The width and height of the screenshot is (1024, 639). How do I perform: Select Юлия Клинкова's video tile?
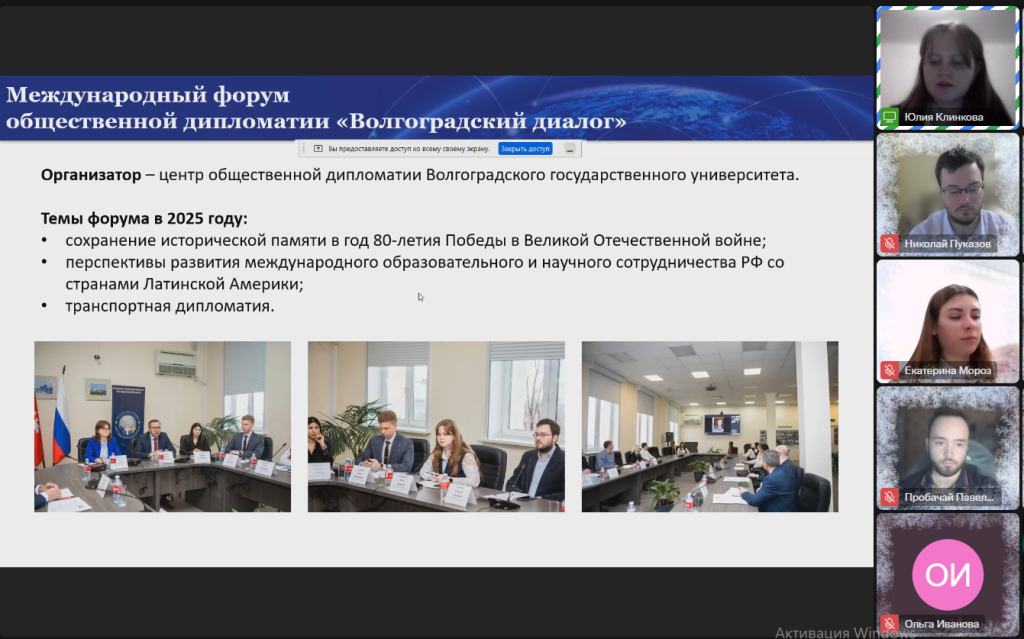[x=948, y=65]
